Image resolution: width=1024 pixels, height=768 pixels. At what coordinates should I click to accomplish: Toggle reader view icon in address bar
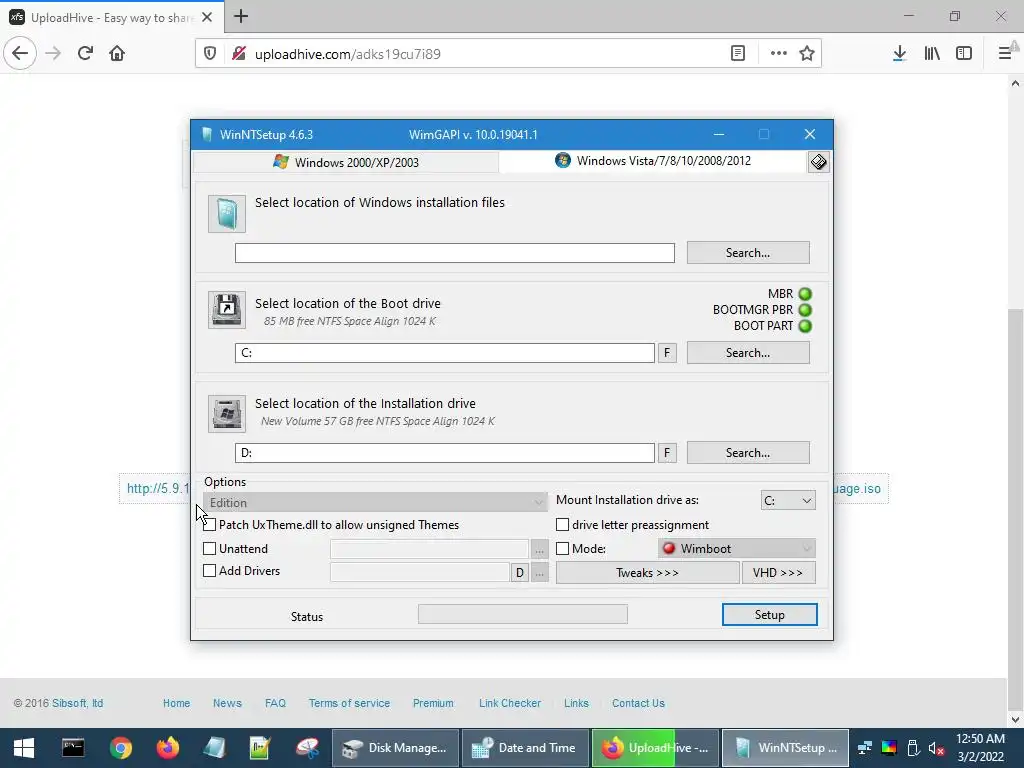coord(738,54)
